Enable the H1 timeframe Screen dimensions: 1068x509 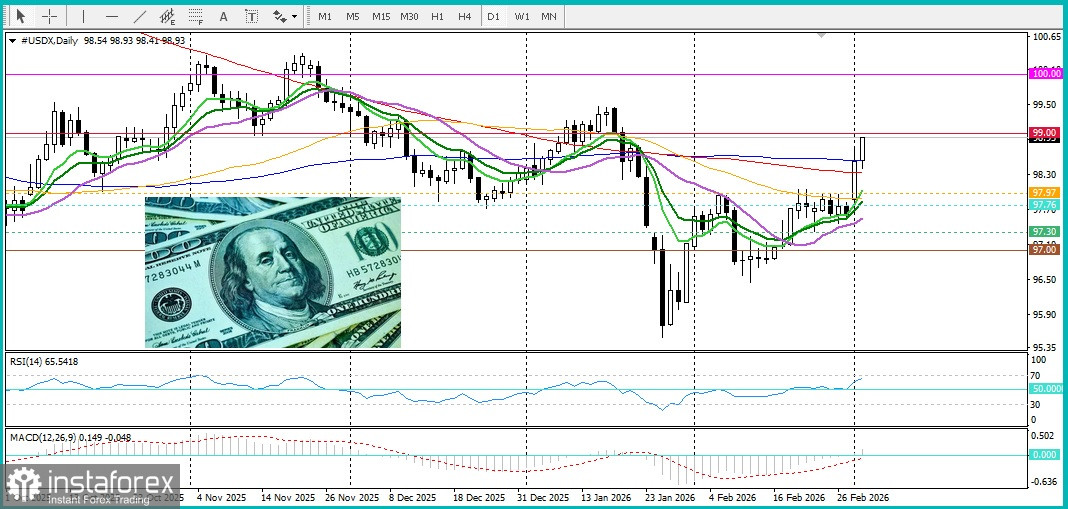click(437, 17)
